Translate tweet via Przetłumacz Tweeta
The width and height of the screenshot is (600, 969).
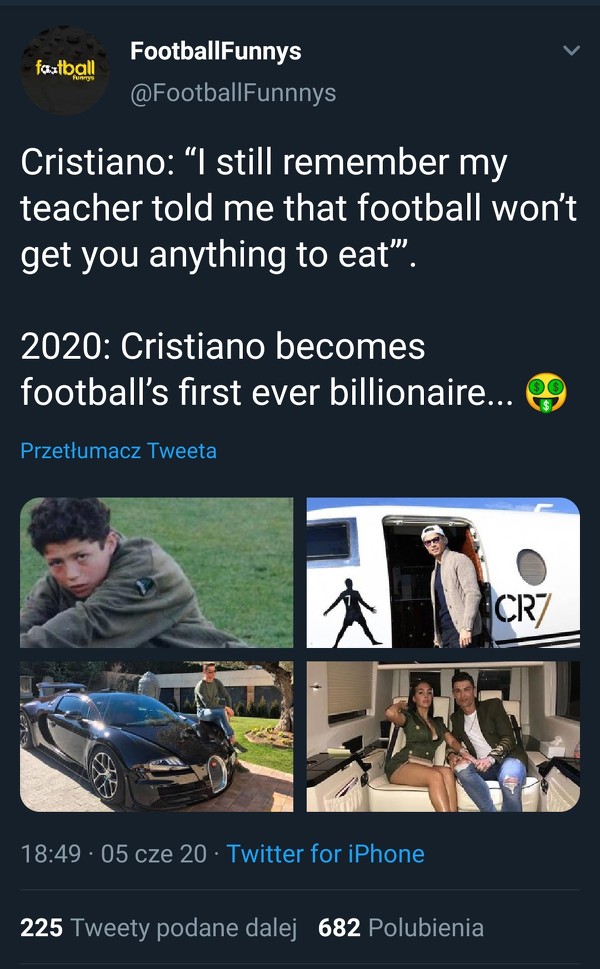[118, 451]
